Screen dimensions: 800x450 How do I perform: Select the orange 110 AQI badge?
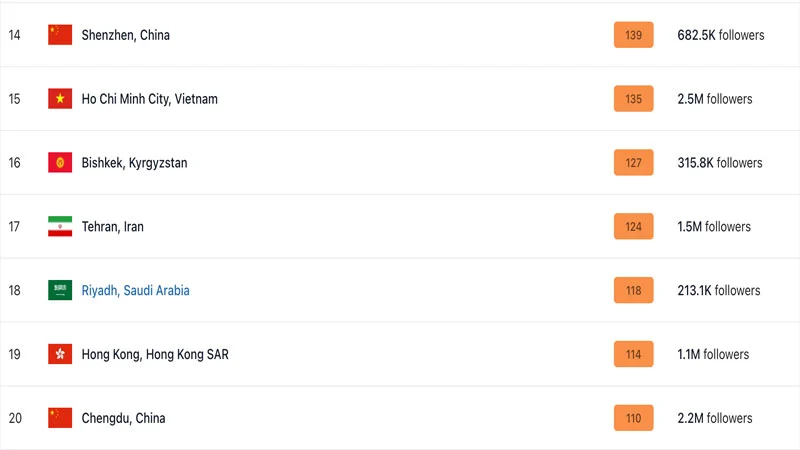click(633, 418)
